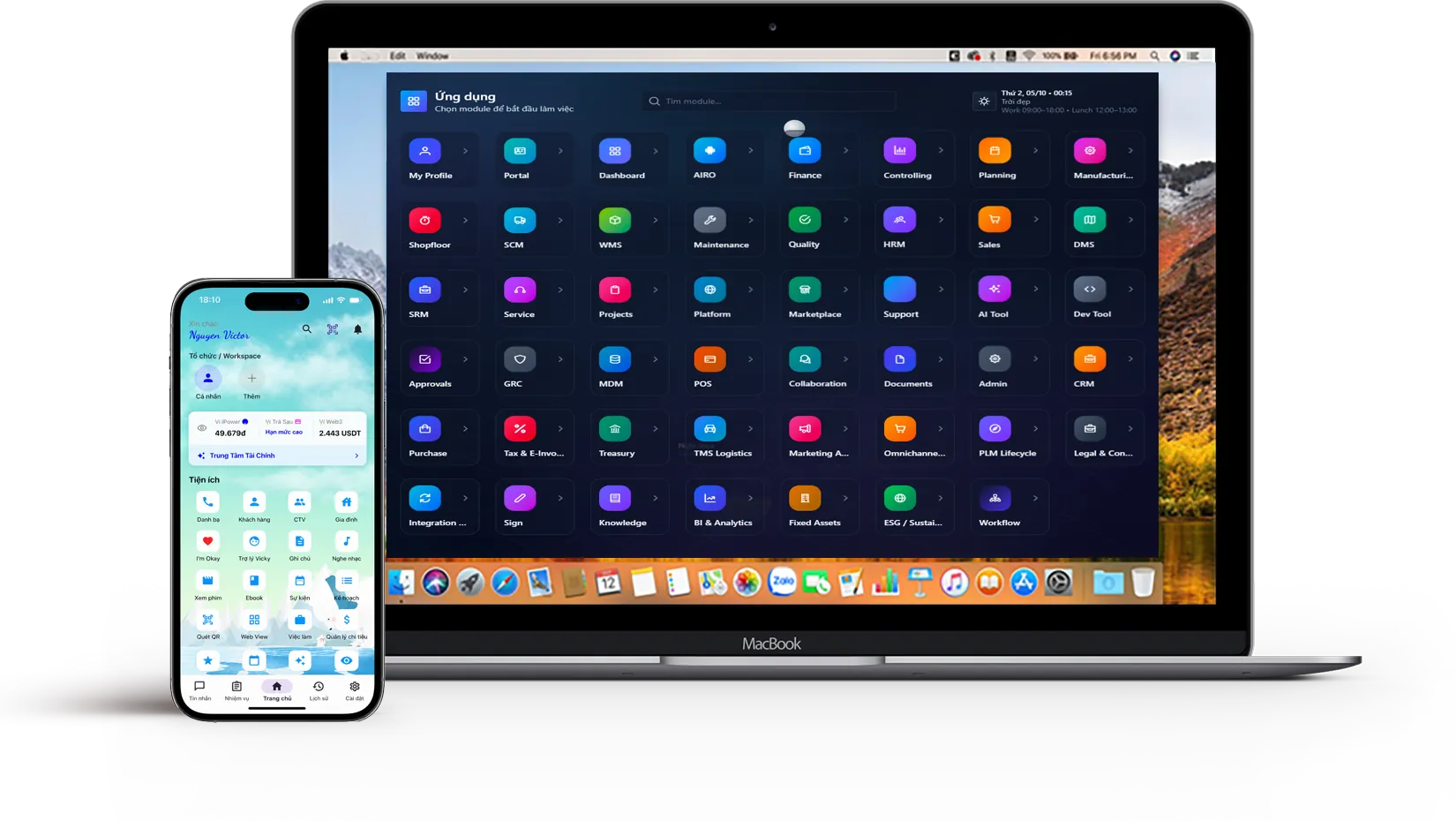Toggle wallet balance visibility eye icon
Viewport: 1456px width, 821px height.
pos(202,428)
